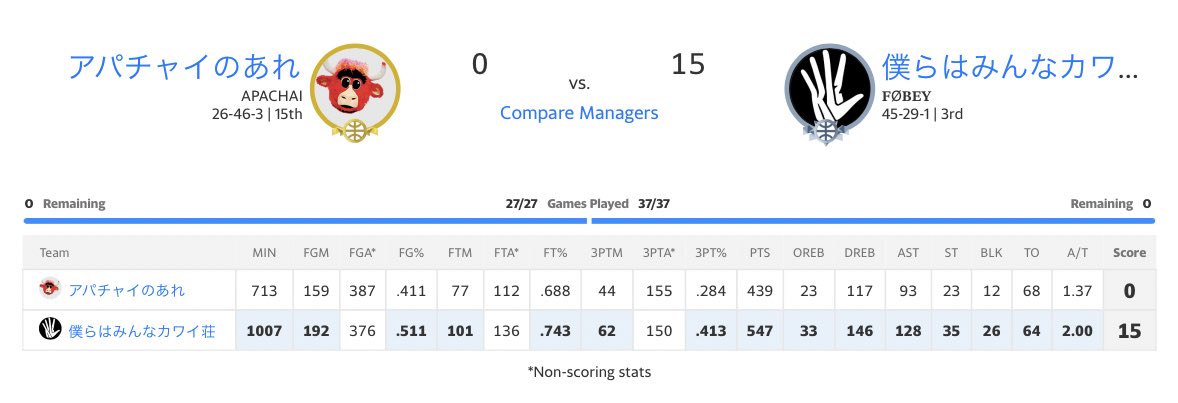Open 僕らはみんなカワイ荘 link in stats table

pos(141,330)
